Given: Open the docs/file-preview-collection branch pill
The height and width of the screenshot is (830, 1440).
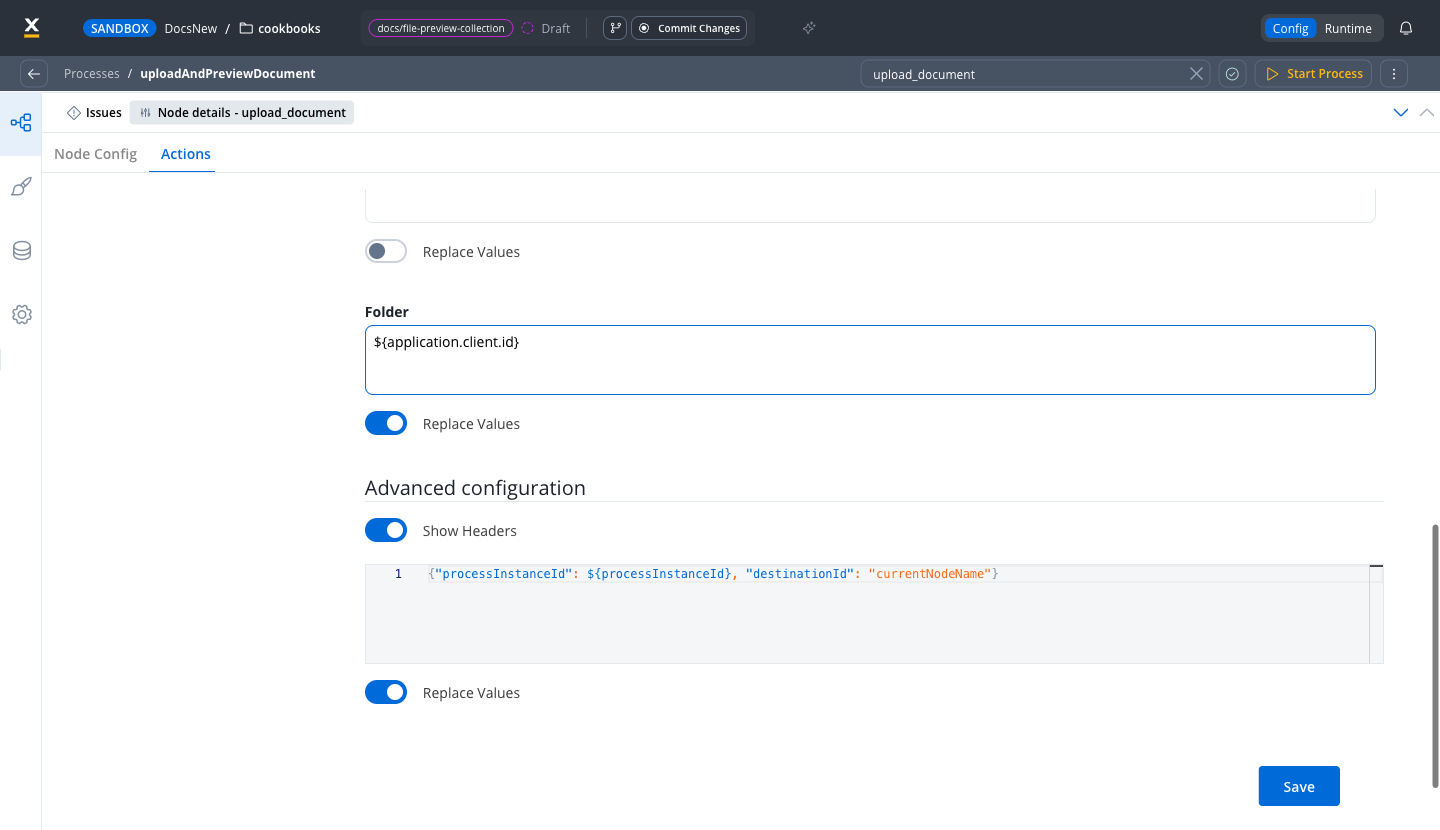Looking at the screenshot, I should tap(441, 28).
